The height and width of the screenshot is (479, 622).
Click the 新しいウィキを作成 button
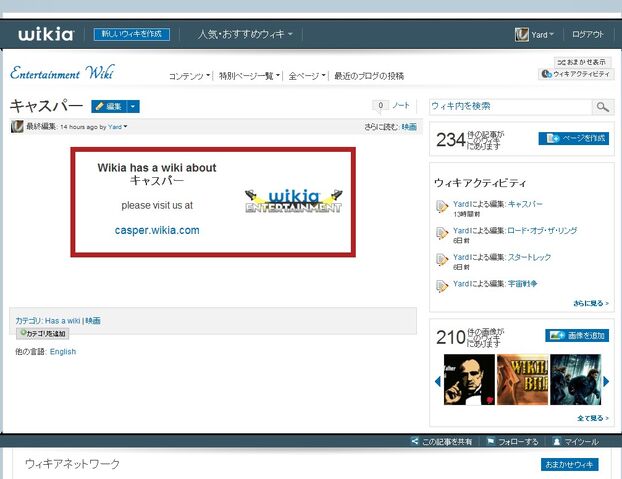point(132,34)
